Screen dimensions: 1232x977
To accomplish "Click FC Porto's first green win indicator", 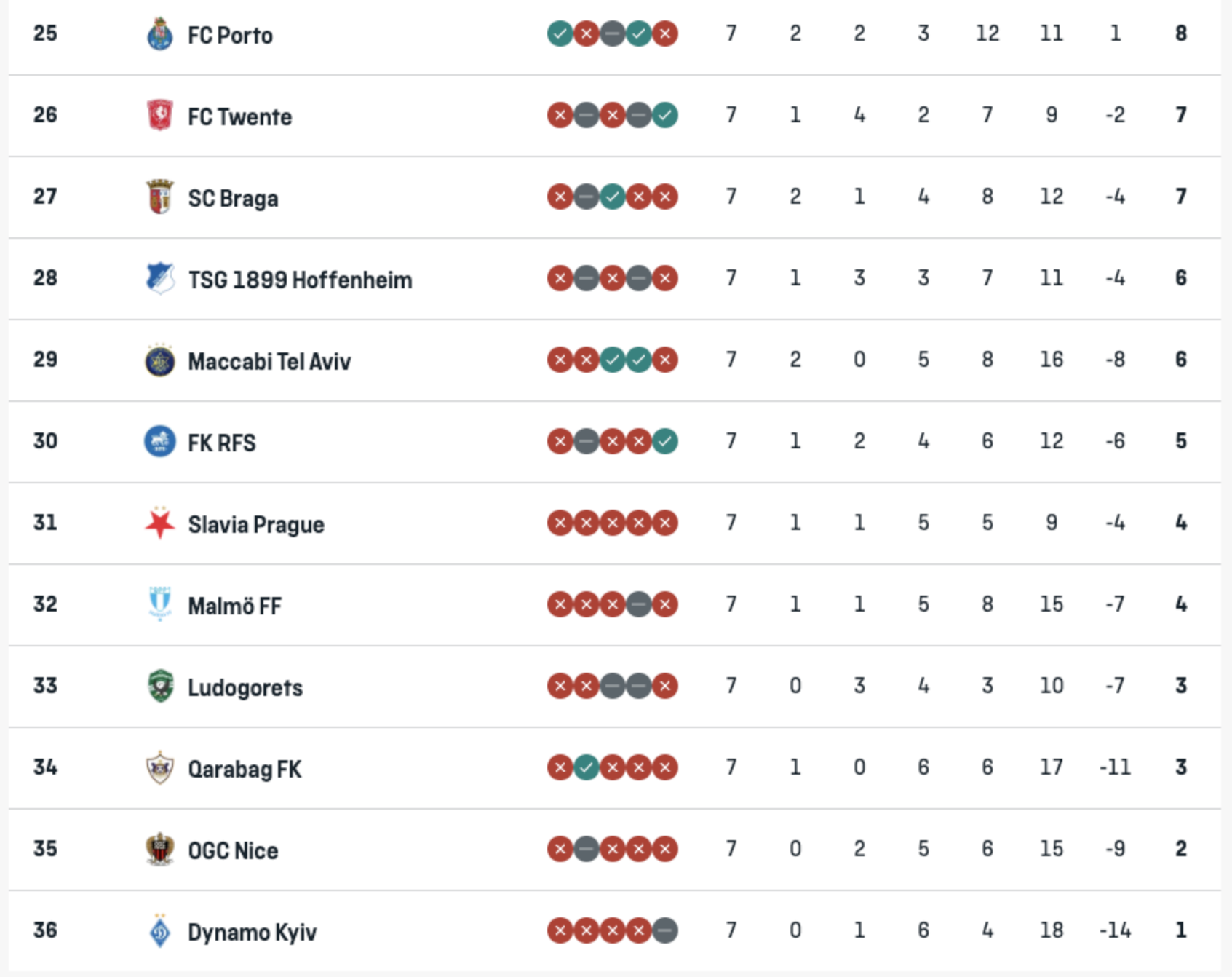I will [560, 33].
